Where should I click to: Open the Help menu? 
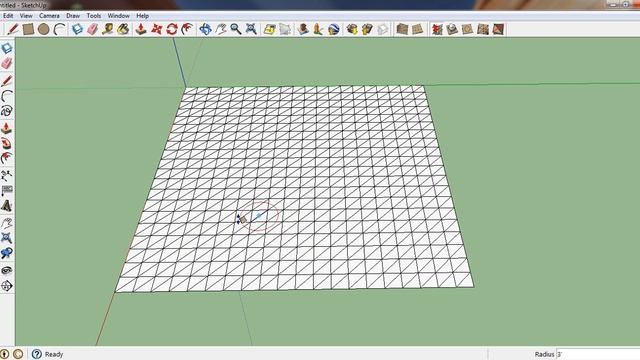coord(142,16)
